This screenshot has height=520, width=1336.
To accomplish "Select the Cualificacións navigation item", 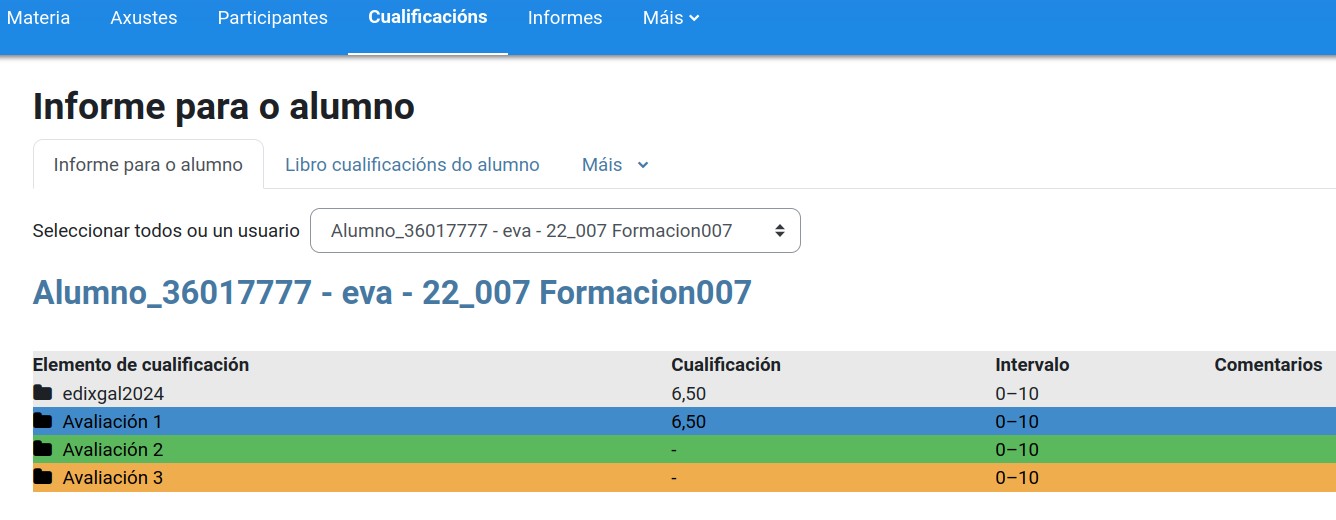I will 428,17.
